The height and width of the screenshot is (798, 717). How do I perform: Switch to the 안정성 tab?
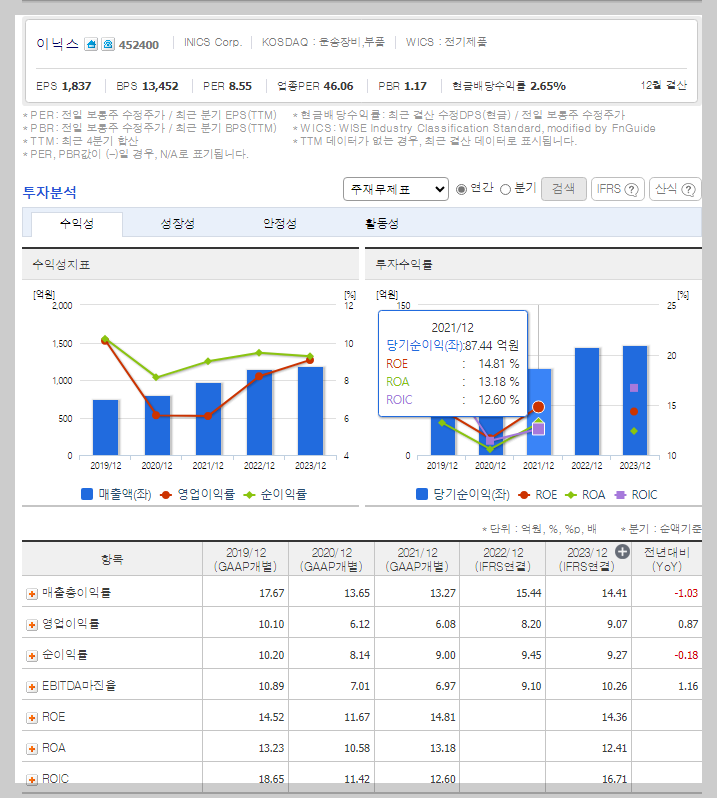(x=279, y=224)
